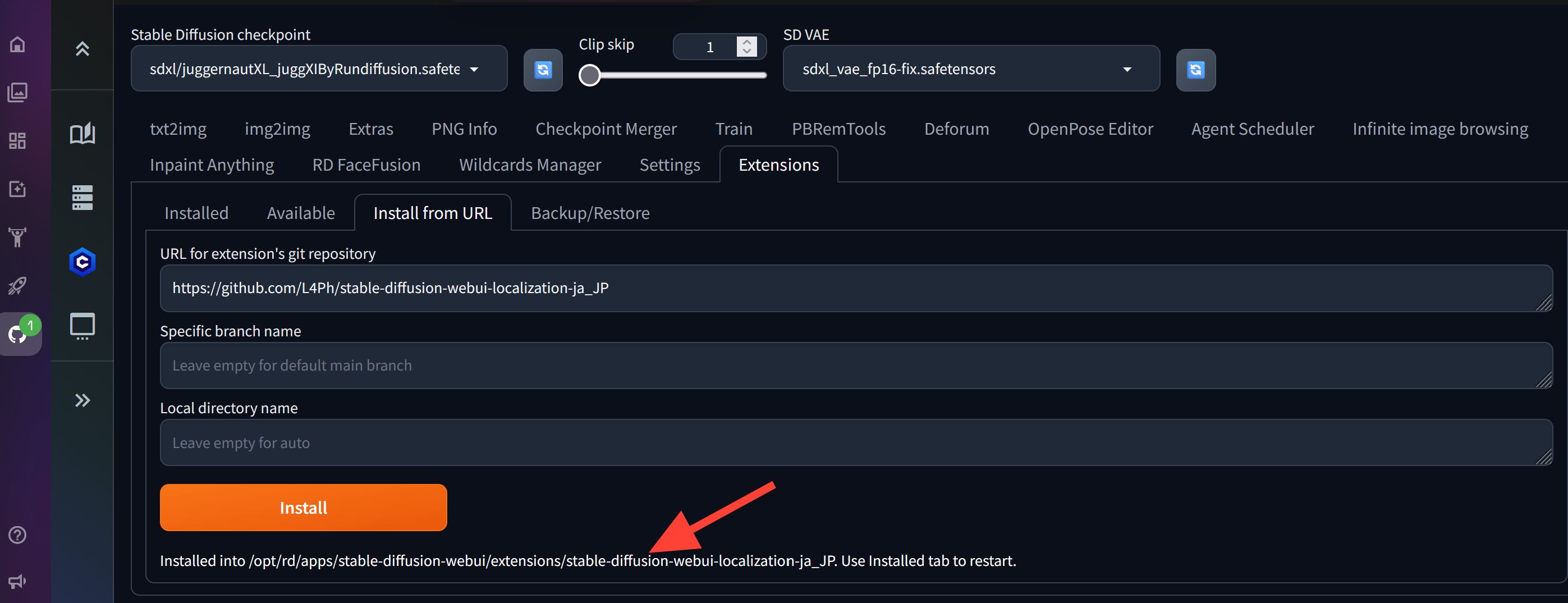Open the Home icon in the sidebar
This screenshot has height=603, width=1568.
tap(17, 44)
